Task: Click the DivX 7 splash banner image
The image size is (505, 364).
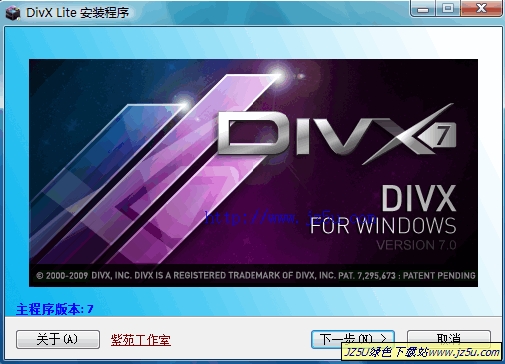Action: coord(253,173)
